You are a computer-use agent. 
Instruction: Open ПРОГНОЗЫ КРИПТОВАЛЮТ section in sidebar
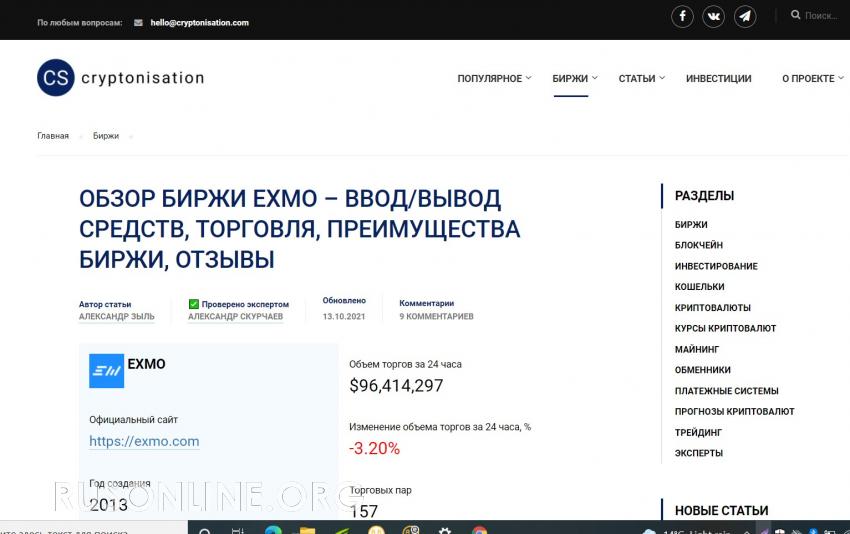click(x=735, y=411)
